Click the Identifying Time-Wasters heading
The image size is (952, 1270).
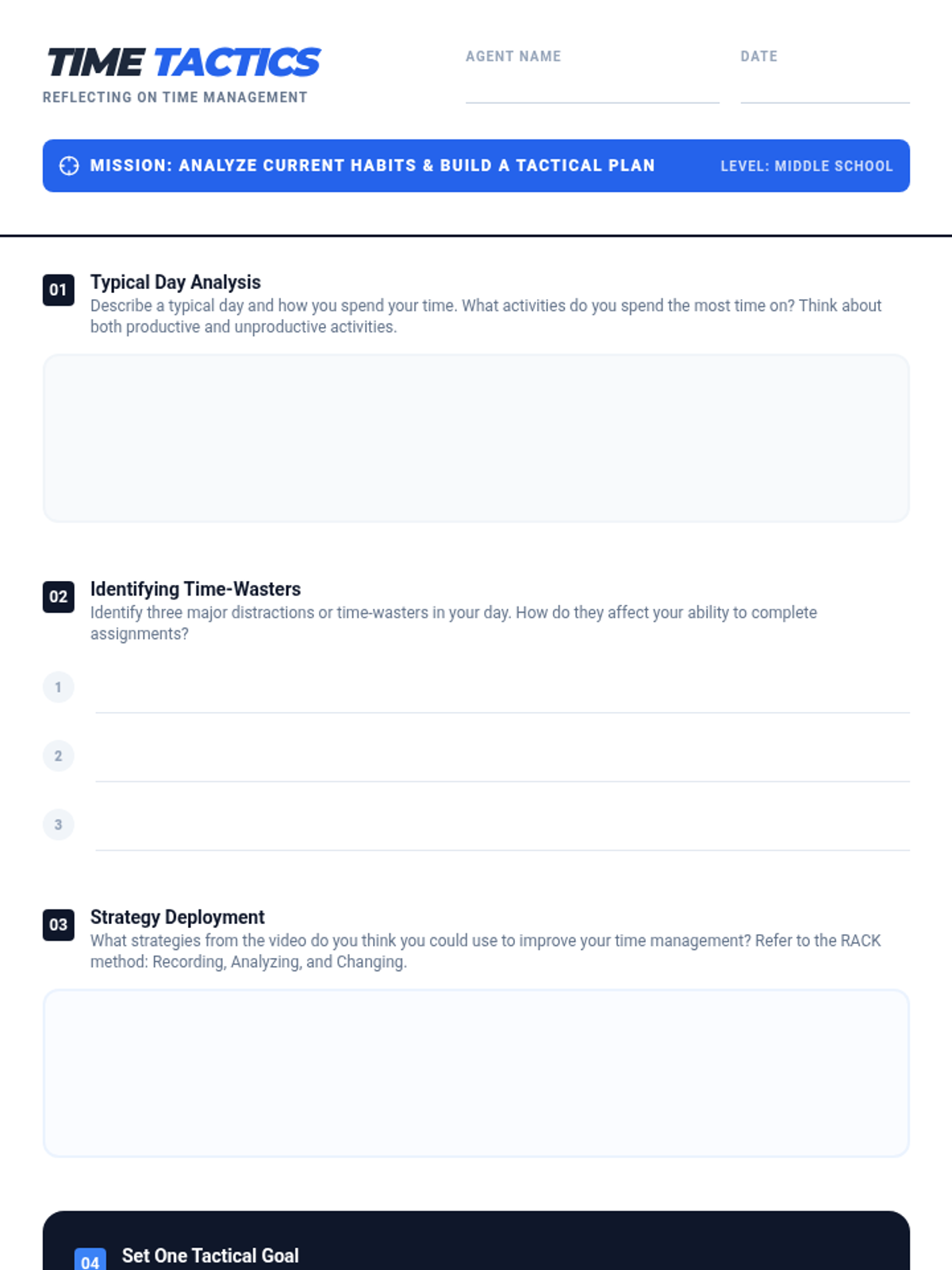[x=195, y=589]
